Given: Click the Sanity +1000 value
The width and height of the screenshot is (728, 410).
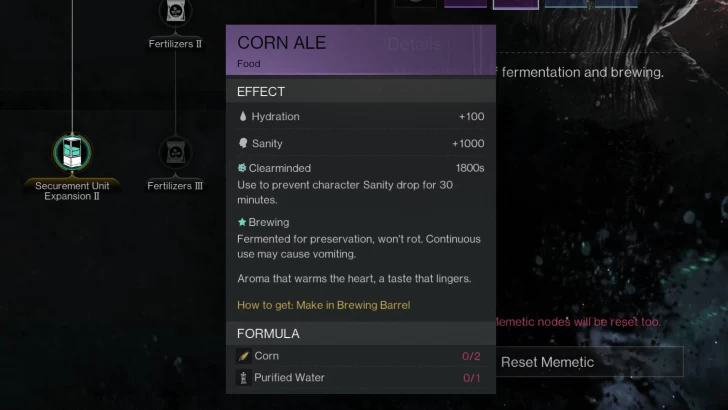Looking at the screenshot, I should pos(467,144).
